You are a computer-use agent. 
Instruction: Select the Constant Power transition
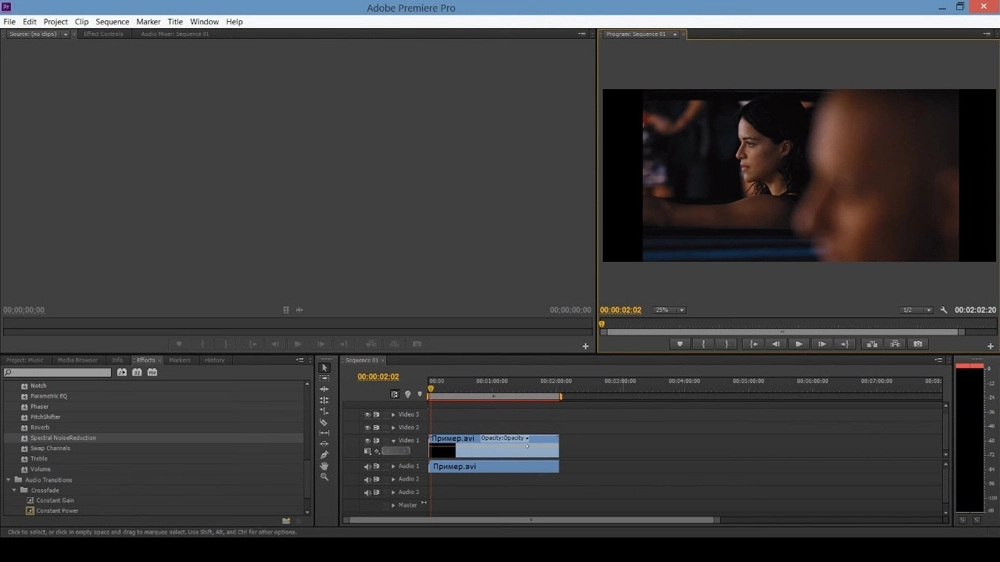pyautogui.click(x=57, y=510)
